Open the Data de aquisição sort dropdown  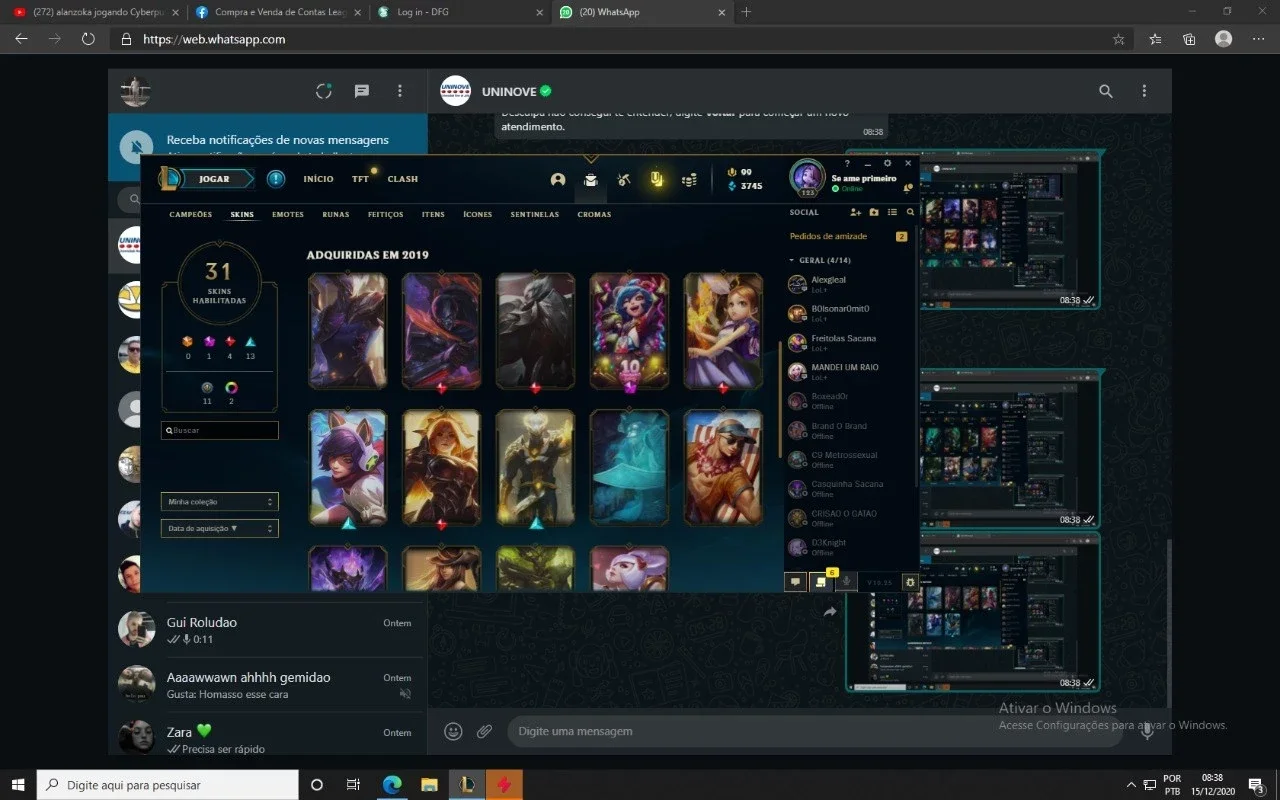(x=219, y=528)
